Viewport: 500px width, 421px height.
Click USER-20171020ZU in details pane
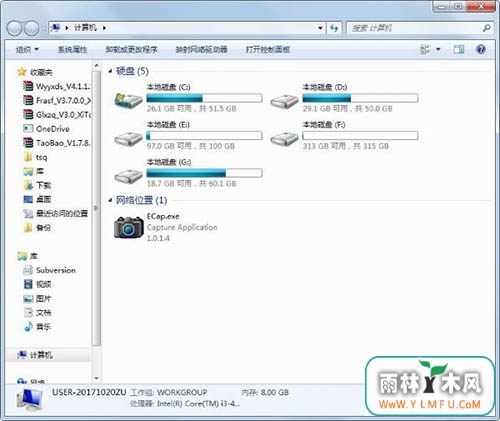click(x=89, y=392)
